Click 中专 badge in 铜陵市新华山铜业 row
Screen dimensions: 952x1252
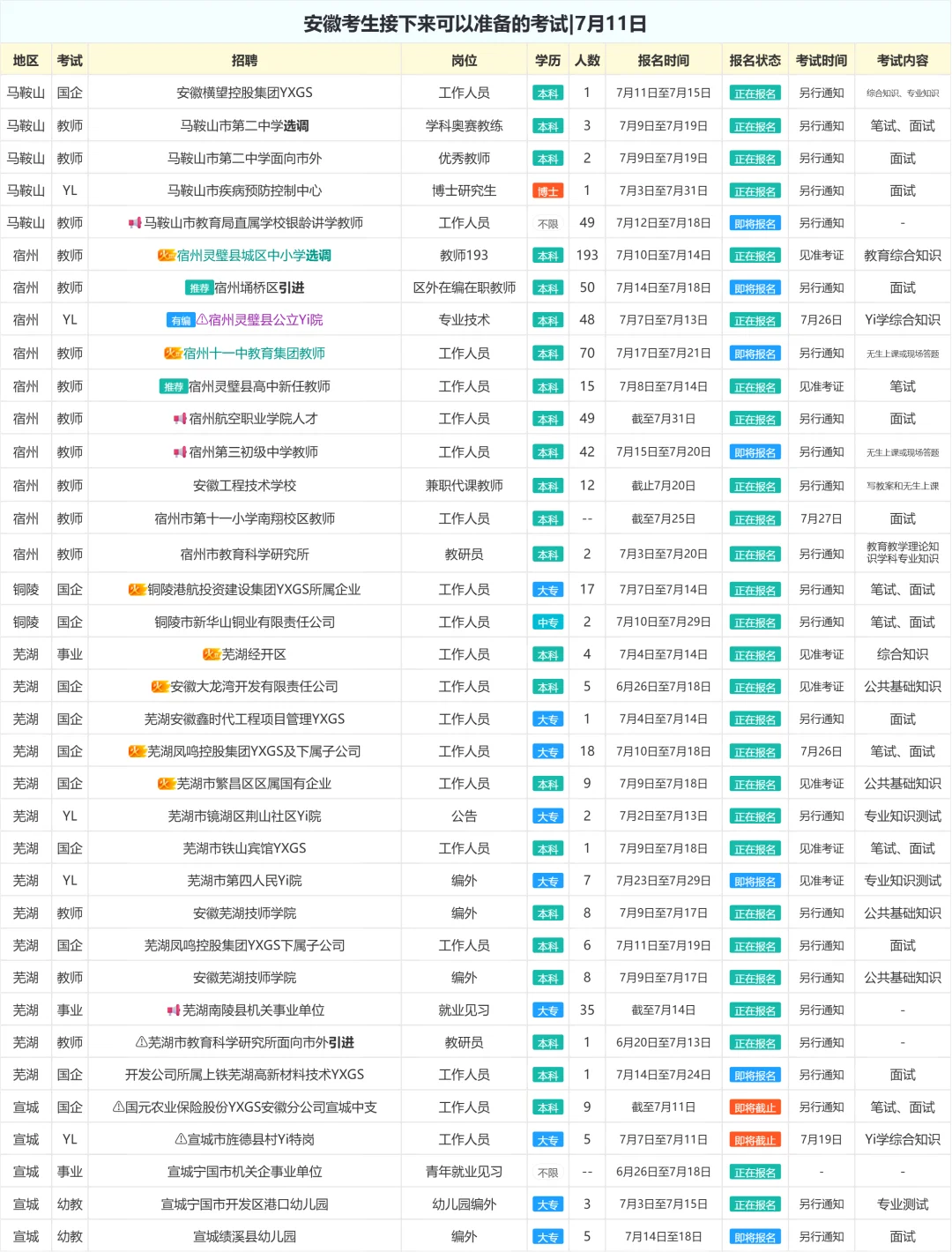[548, 622]
